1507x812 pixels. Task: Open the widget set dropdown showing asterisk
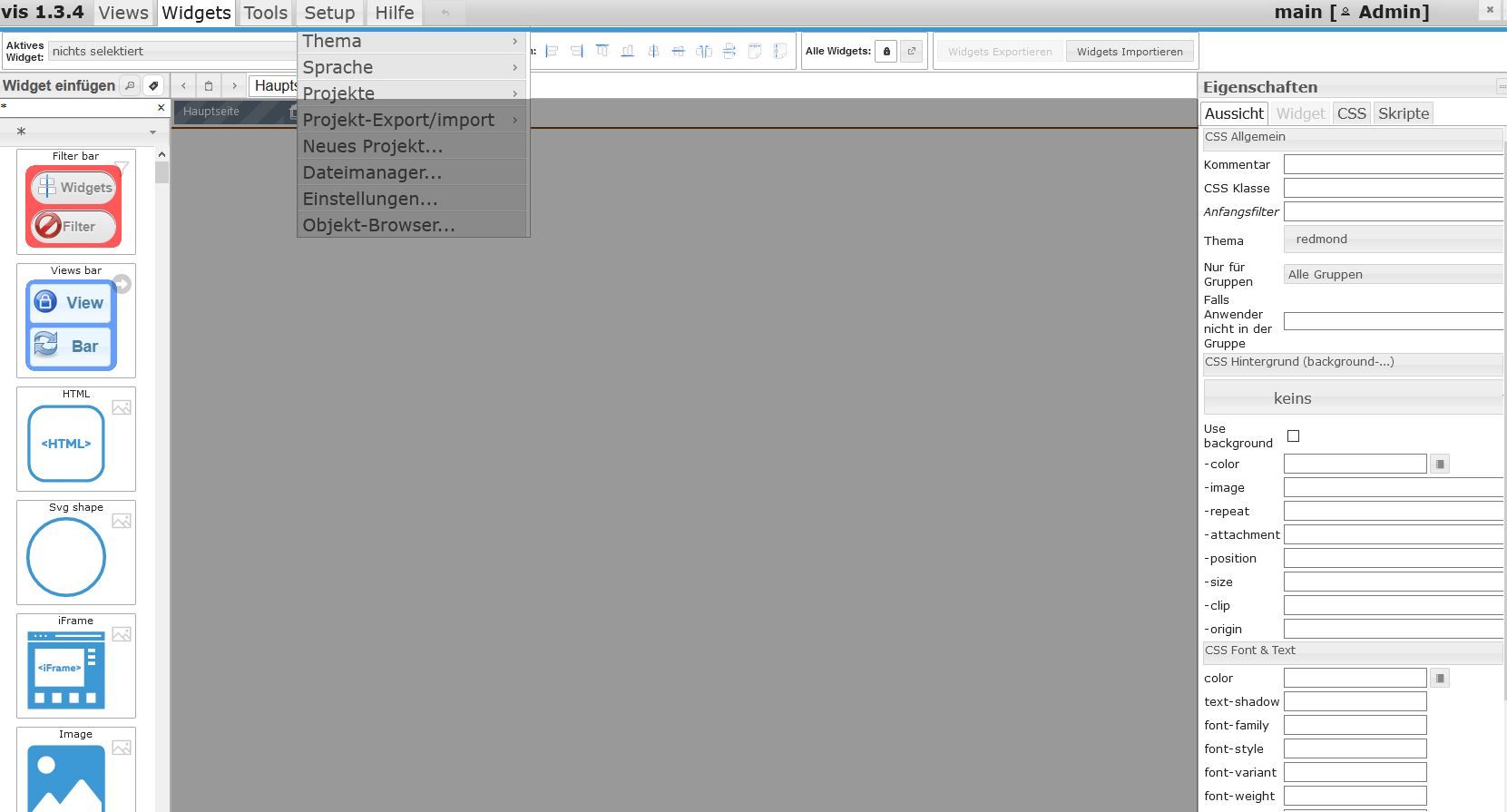pyautogui.click(x=83, y=132)
